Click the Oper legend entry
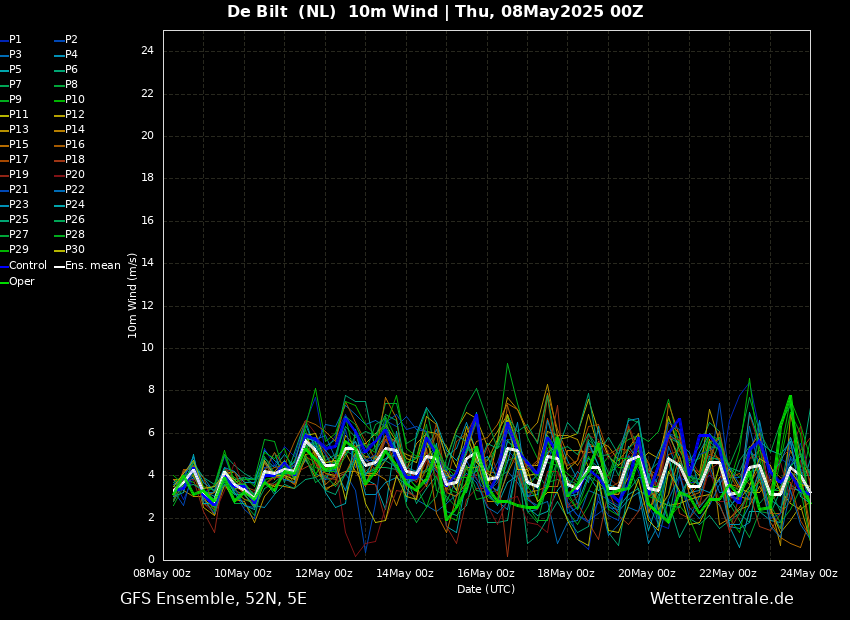The image size is (850, 620). pos(21,282)
